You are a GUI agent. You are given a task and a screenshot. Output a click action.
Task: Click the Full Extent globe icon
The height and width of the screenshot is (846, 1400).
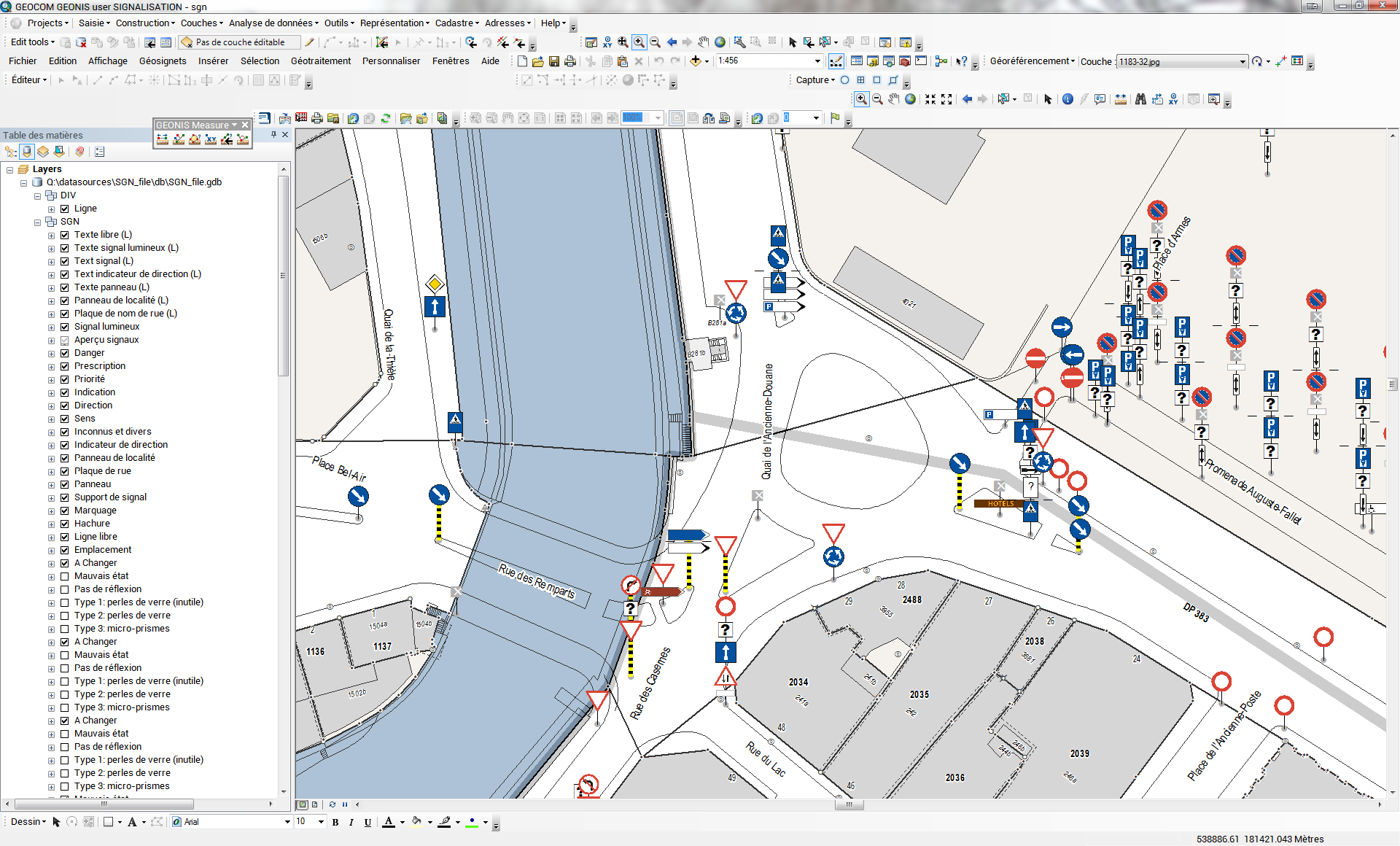point(911,99)
